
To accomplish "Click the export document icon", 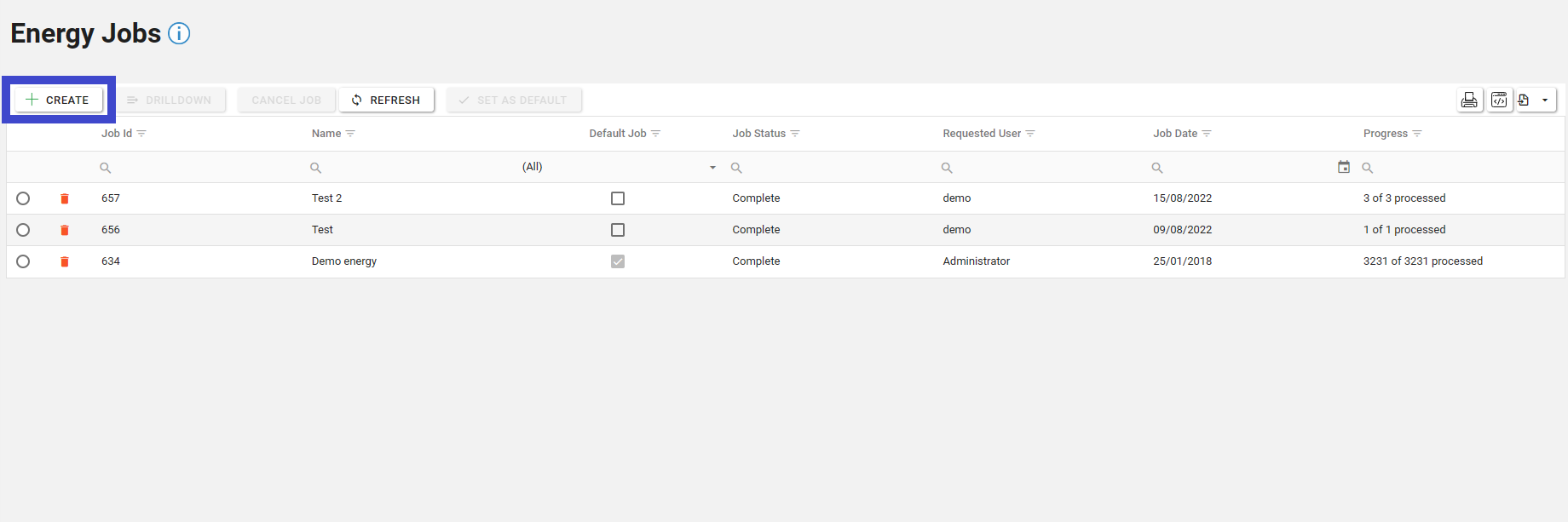I will click(1524, 100).
